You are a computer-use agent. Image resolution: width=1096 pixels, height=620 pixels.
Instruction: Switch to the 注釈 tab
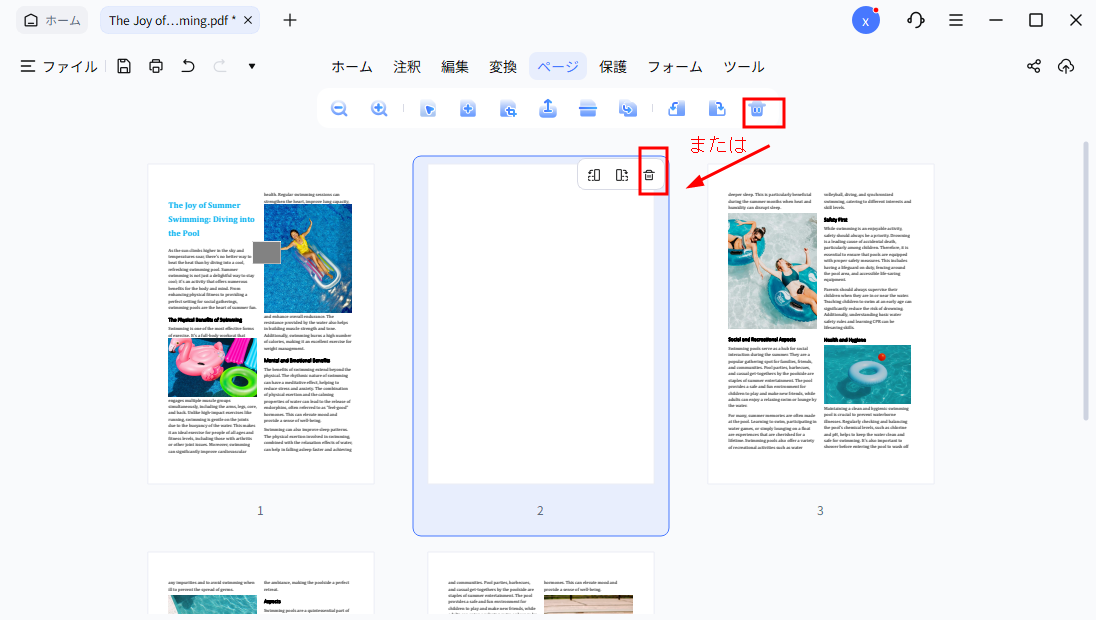coord(407,67)
